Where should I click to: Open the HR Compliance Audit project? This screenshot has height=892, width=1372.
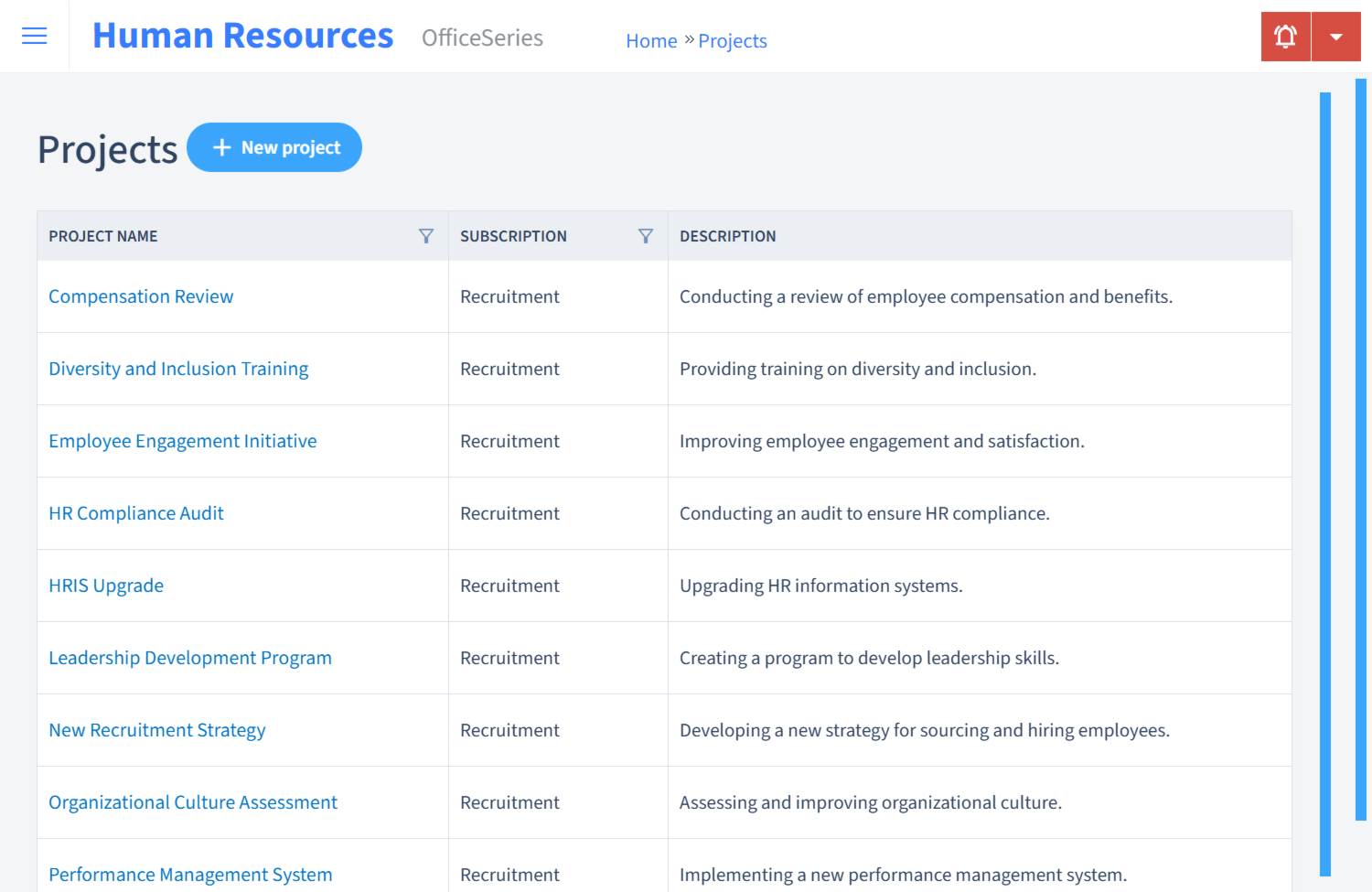135,513
